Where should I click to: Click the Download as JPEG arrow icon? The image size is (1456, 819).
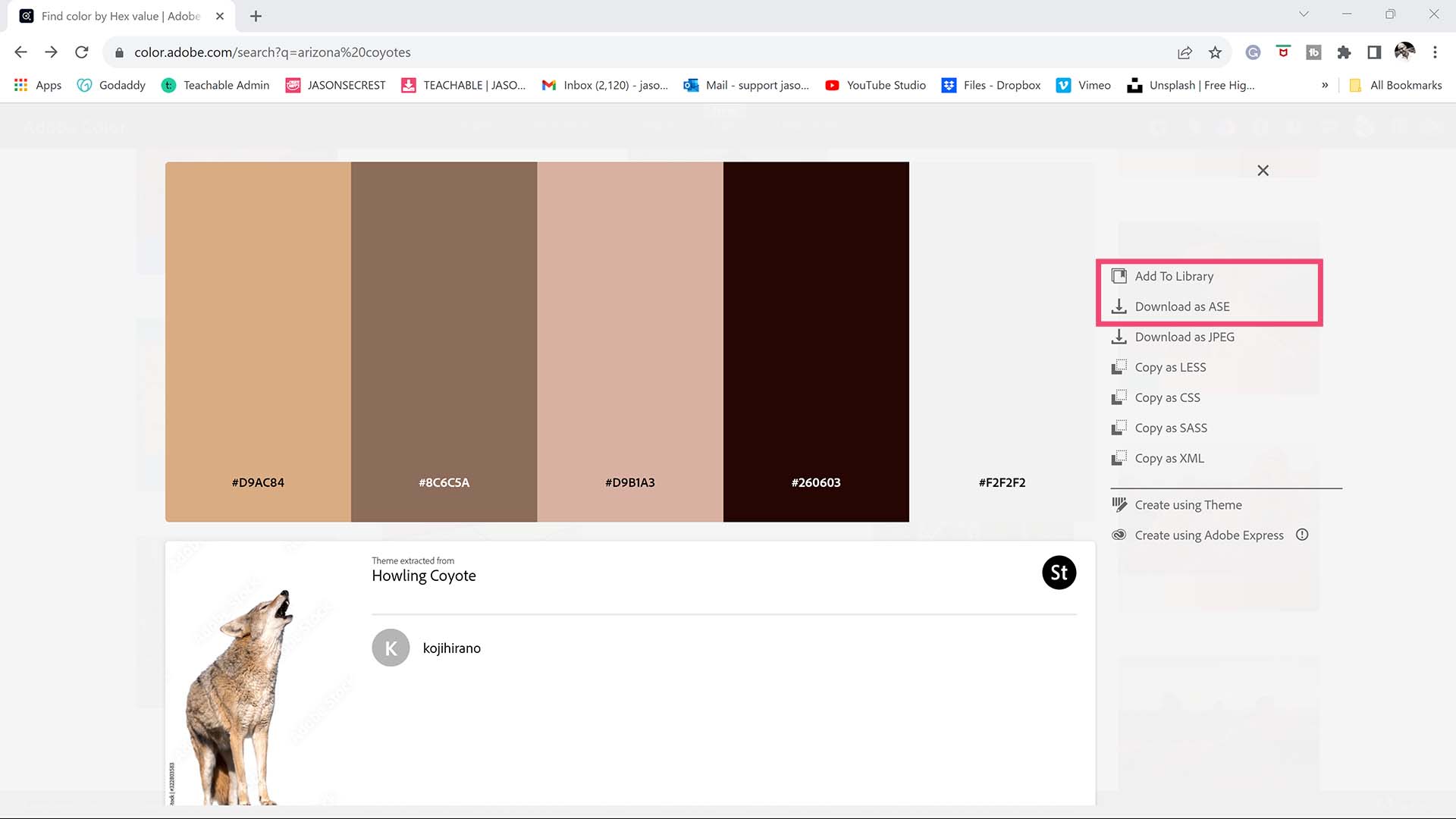(x=1119, y=337)
